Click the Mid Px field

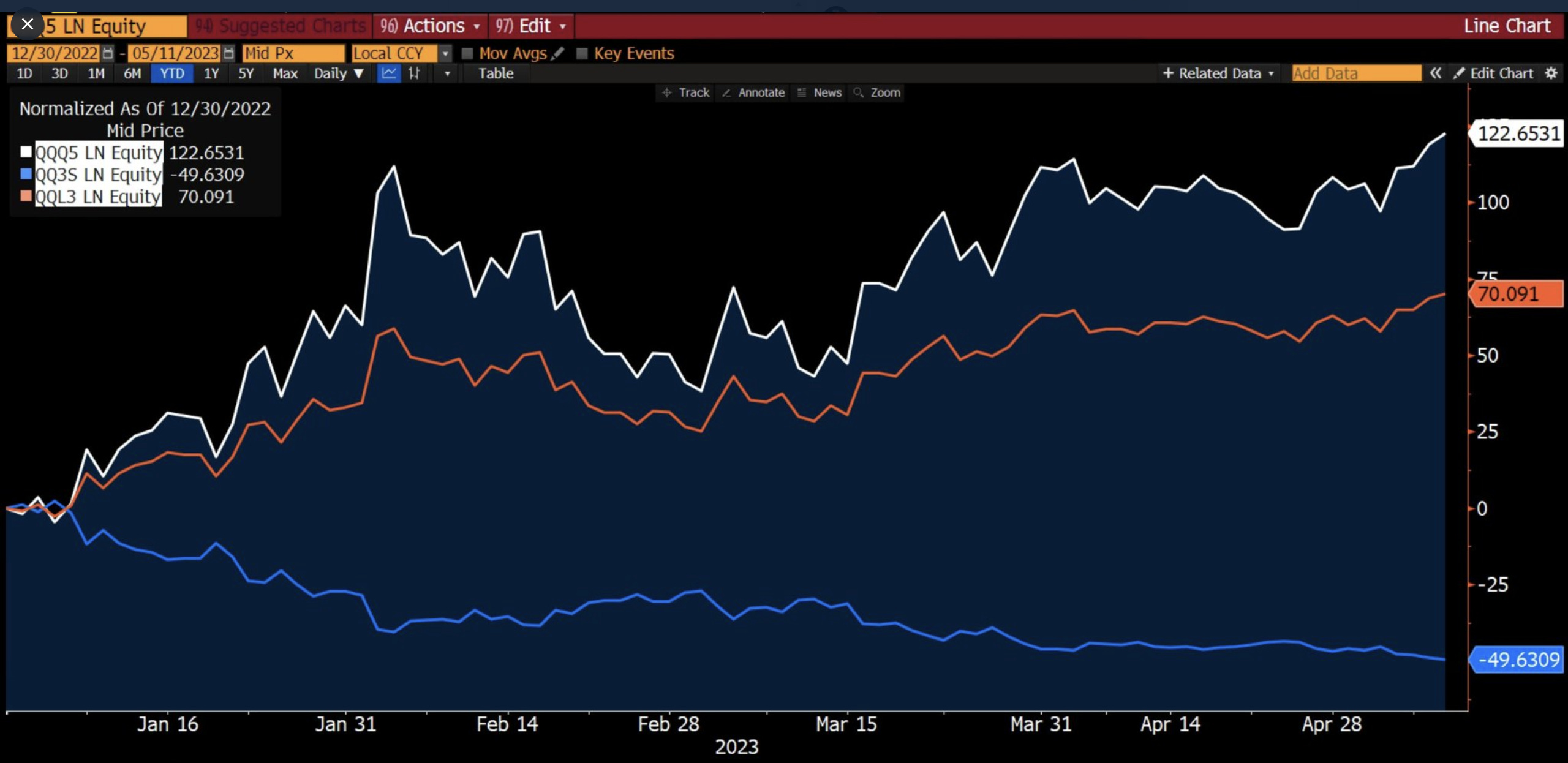293,53
